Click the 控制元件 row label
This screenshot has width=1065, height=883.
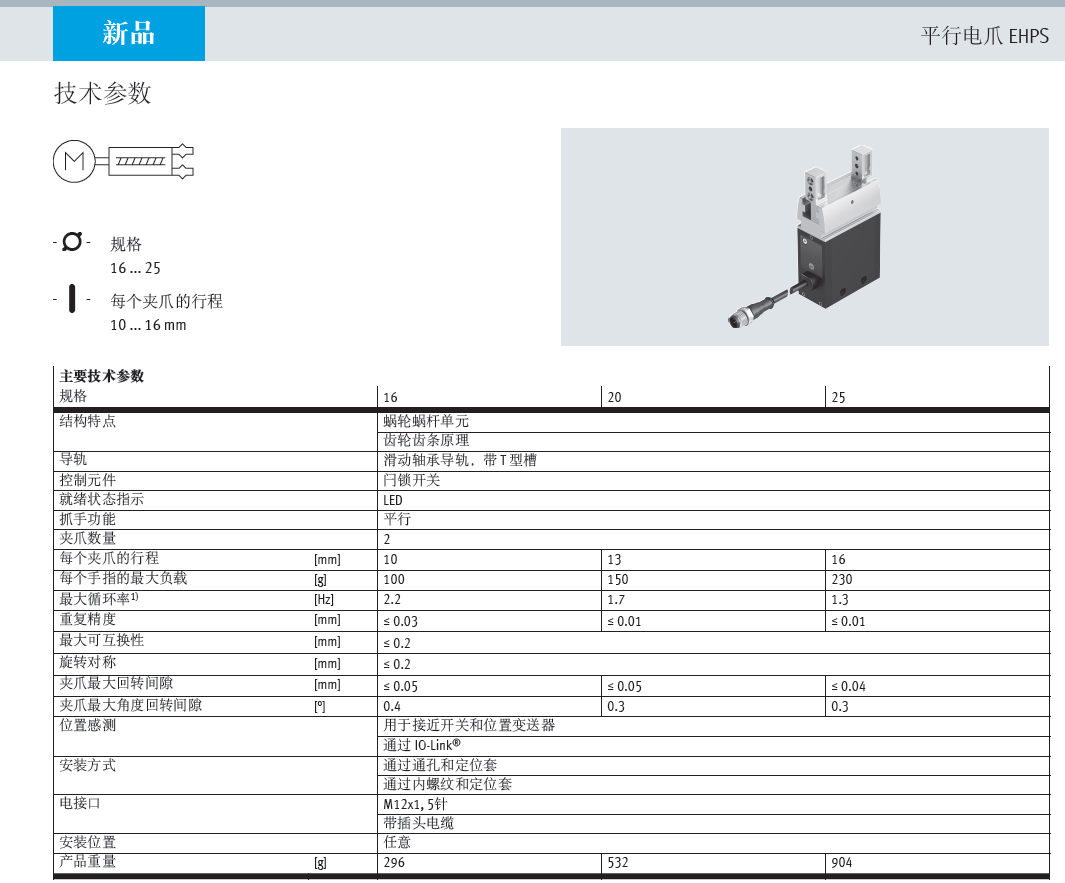click(x=88, y=480)
